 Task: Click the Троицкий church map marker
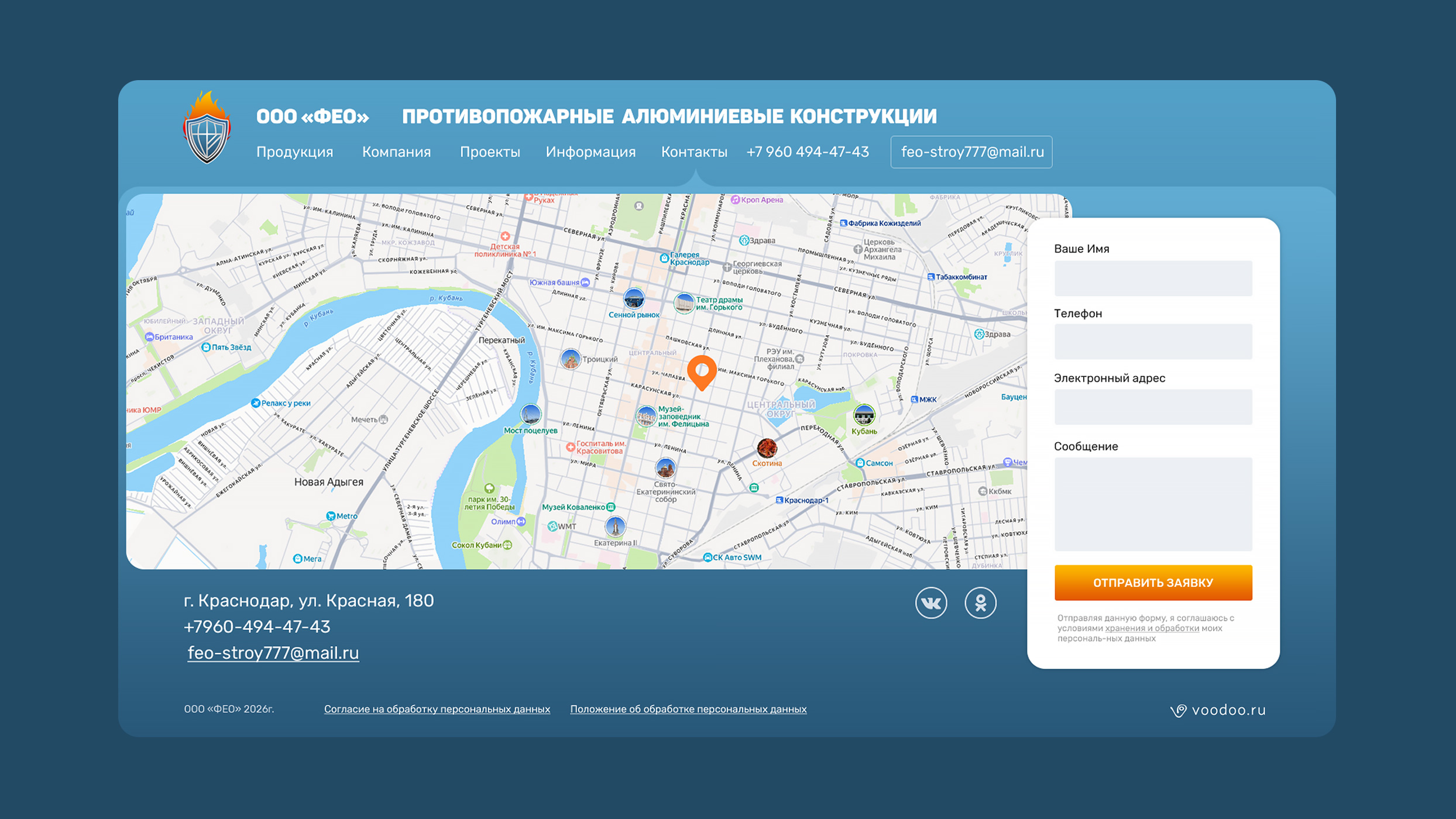571,359
